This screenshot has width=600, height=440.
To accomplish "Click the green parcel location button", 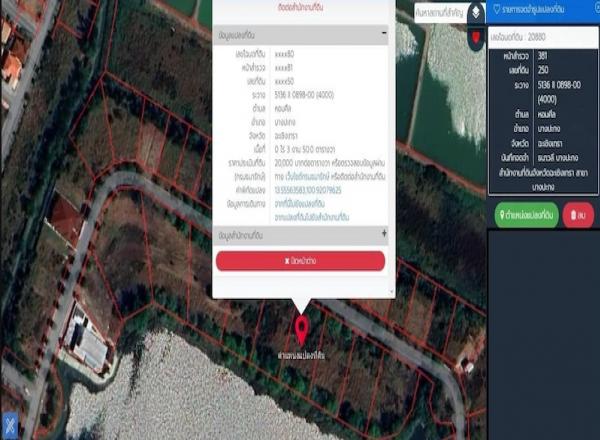I will (526, 214).
